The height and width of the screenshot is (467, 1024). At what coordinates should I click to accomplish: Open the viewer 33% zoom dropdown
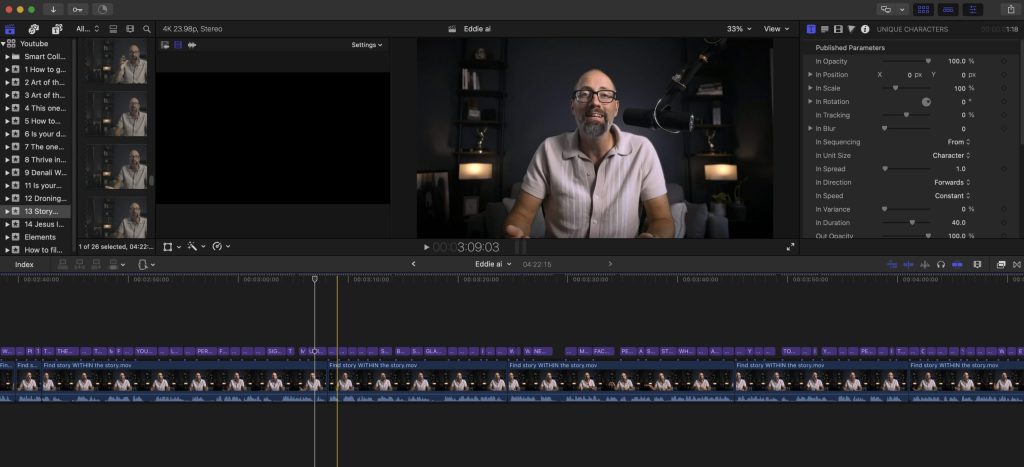(x=739, y=29)
